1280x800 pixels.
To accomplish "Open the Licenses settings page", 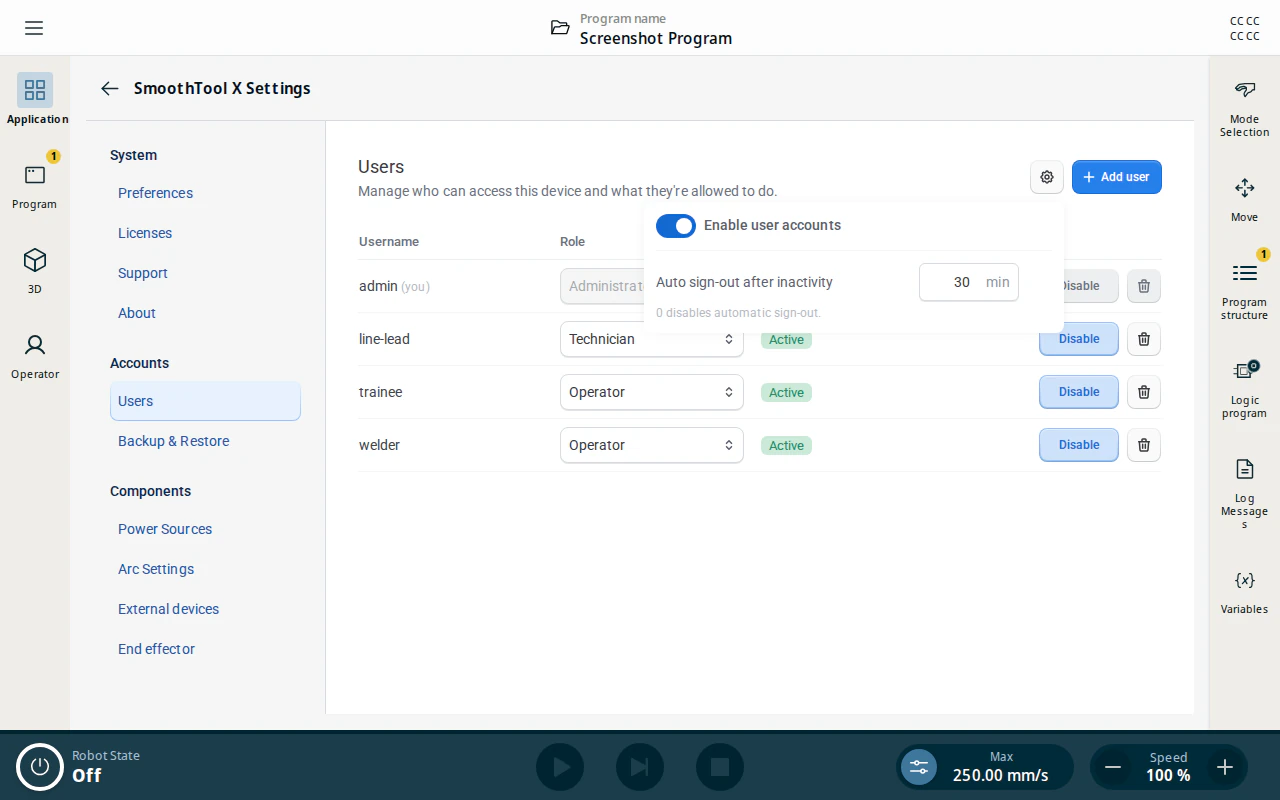I will click(x=205, y=233).
